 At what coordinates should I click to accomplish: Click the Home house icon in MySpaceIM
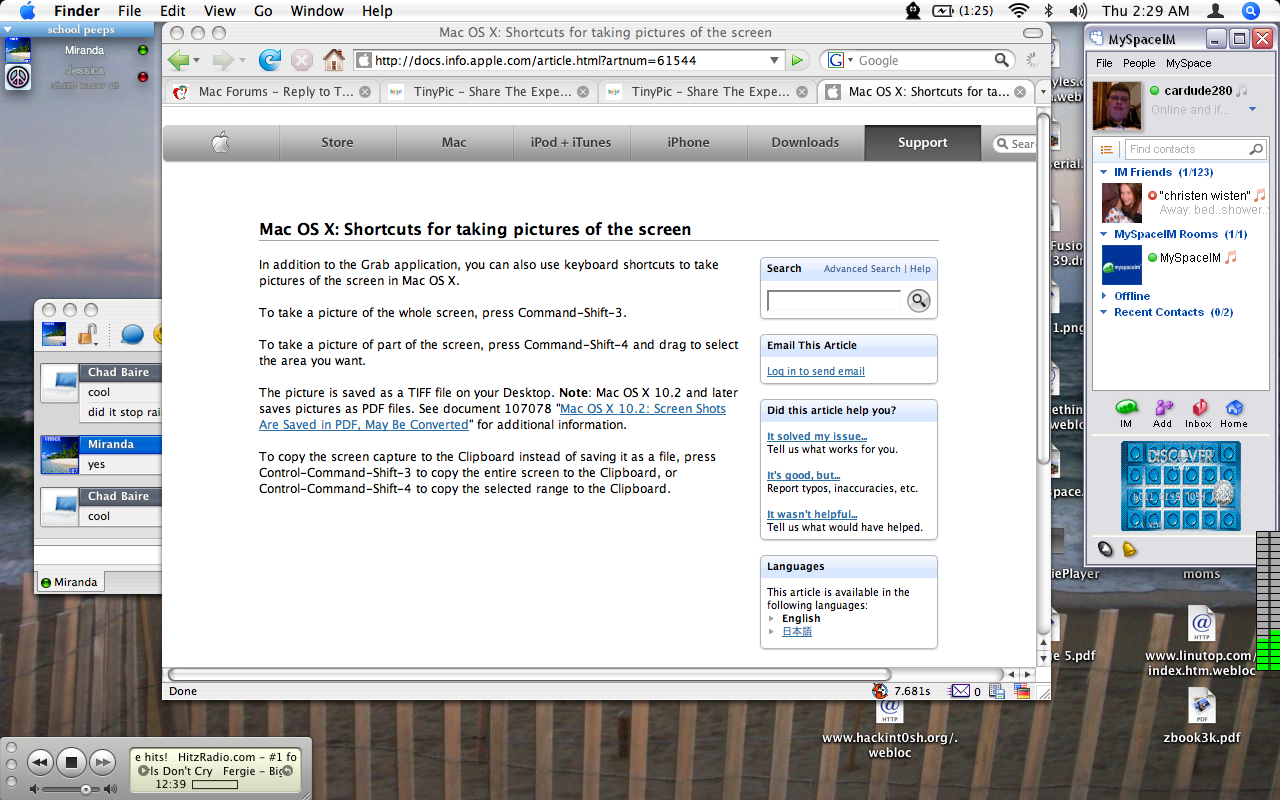[1234, 408]
